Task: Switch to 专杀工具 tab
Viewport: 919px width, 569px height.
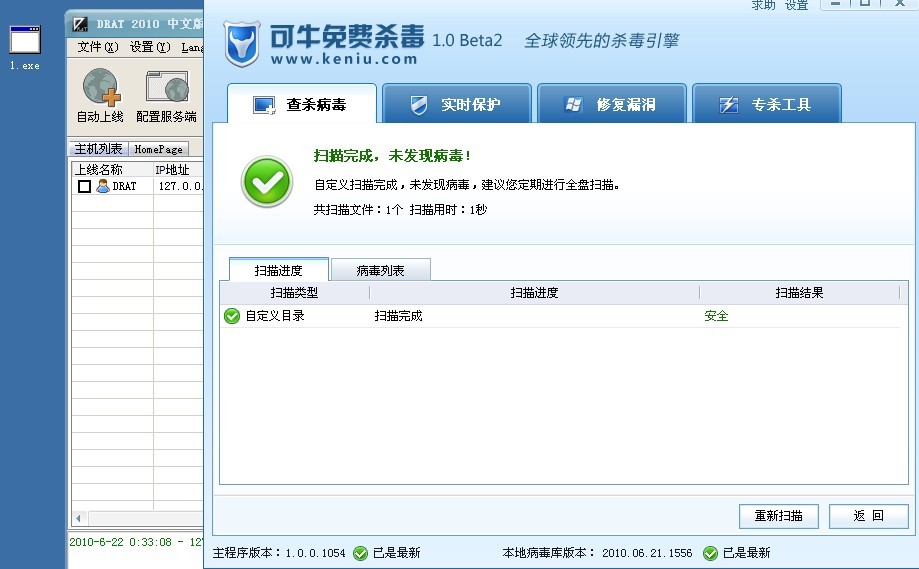Action: [x=767, y=104]
